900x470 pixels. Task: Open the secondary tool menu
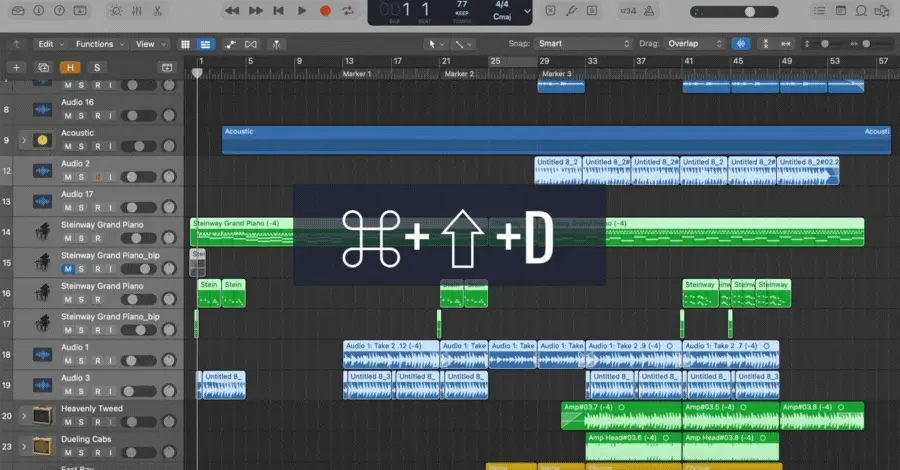click(x=463, y=44)
